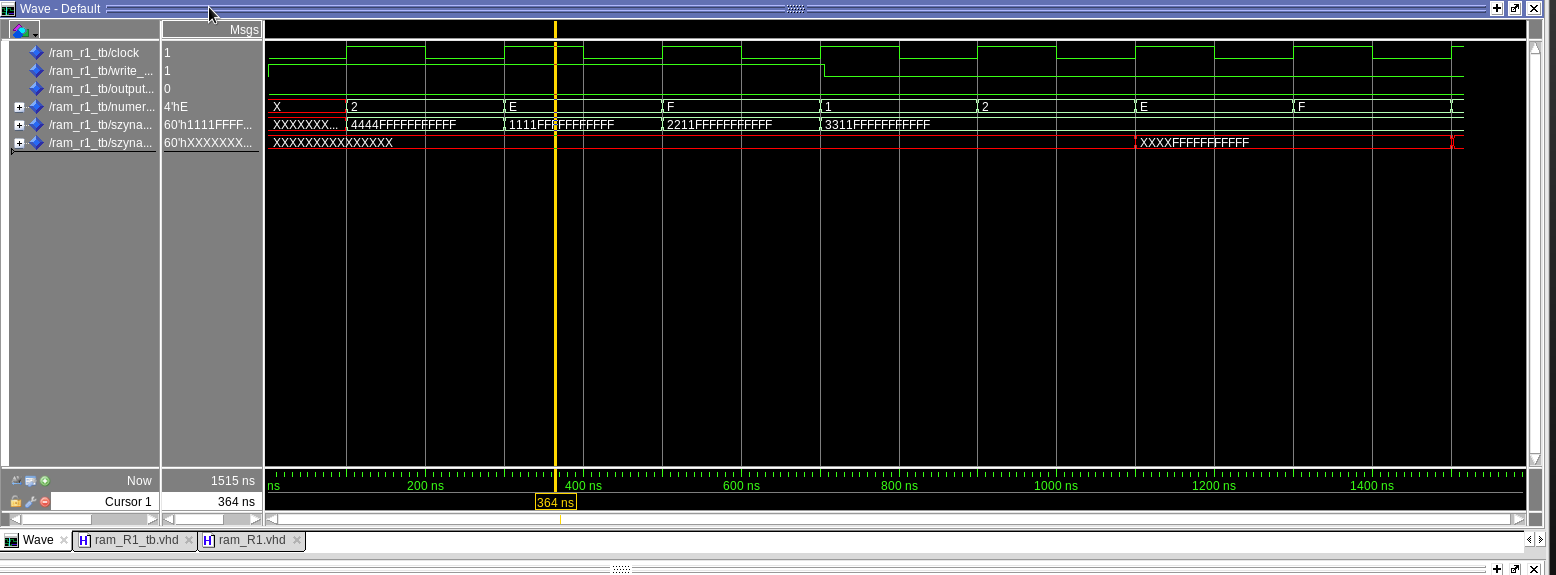Click the green insert cursor icon
This screenshot has height=575, width=1556.
click(x=45, y=480)
